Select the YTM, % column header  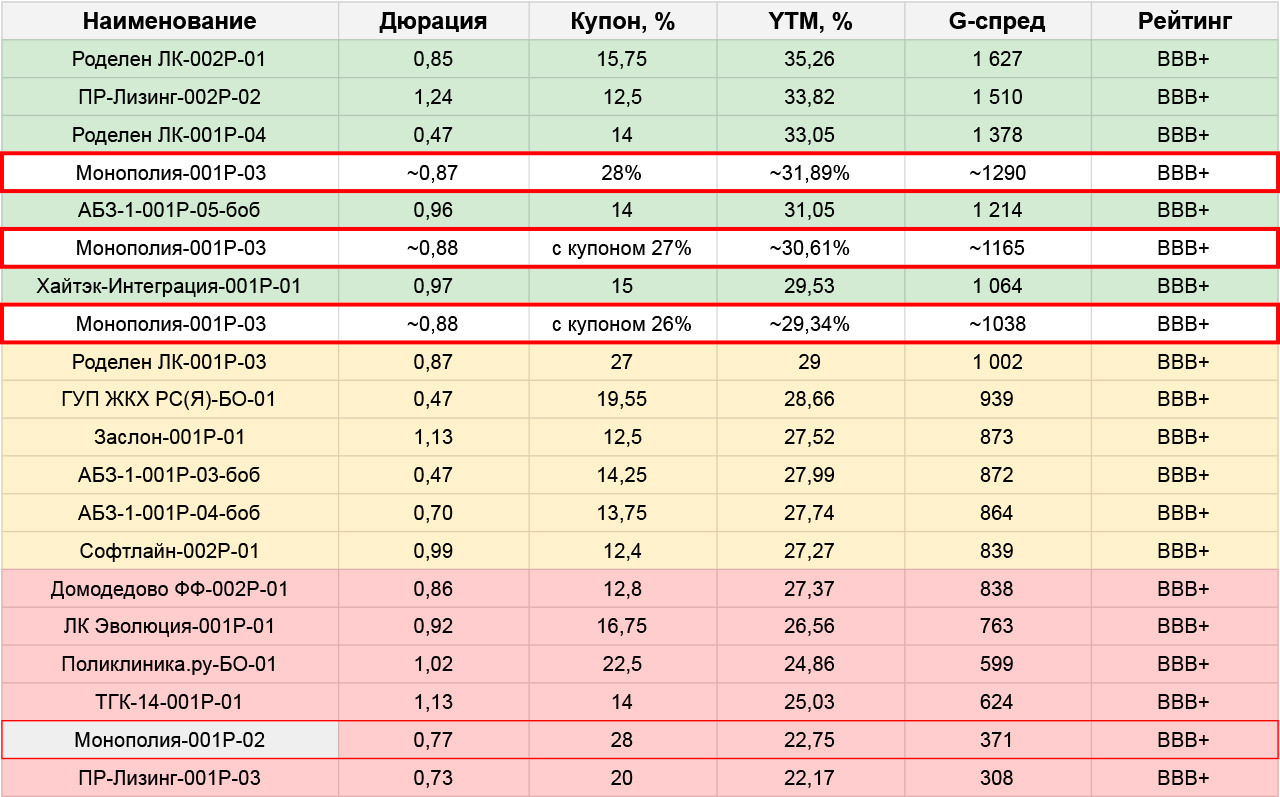coord(810,21)
